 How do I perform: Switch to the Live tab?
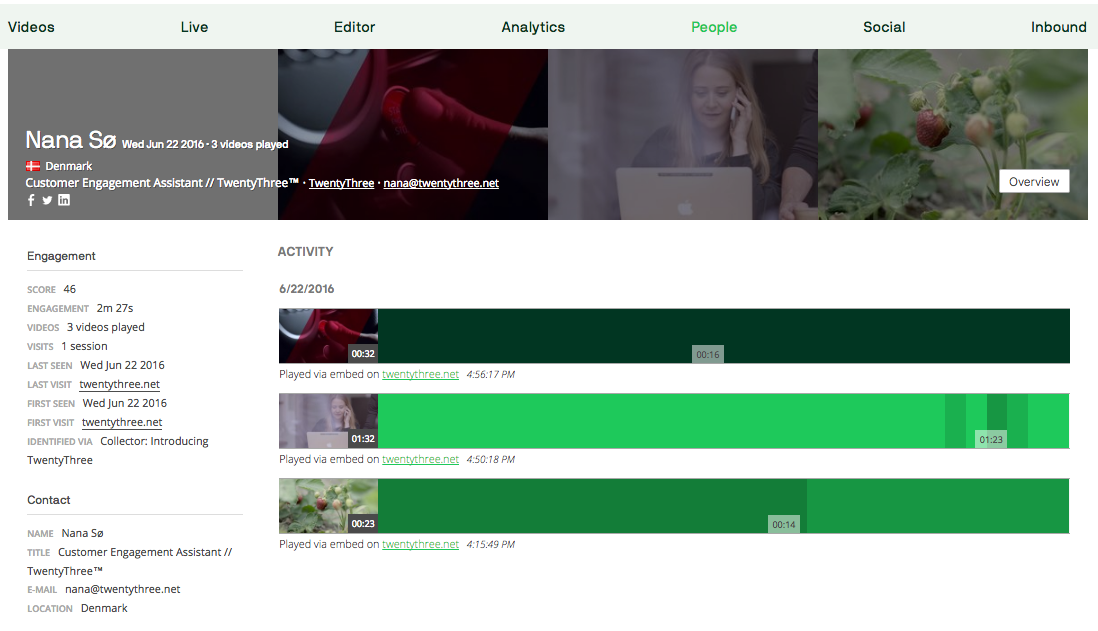[194, 27]
